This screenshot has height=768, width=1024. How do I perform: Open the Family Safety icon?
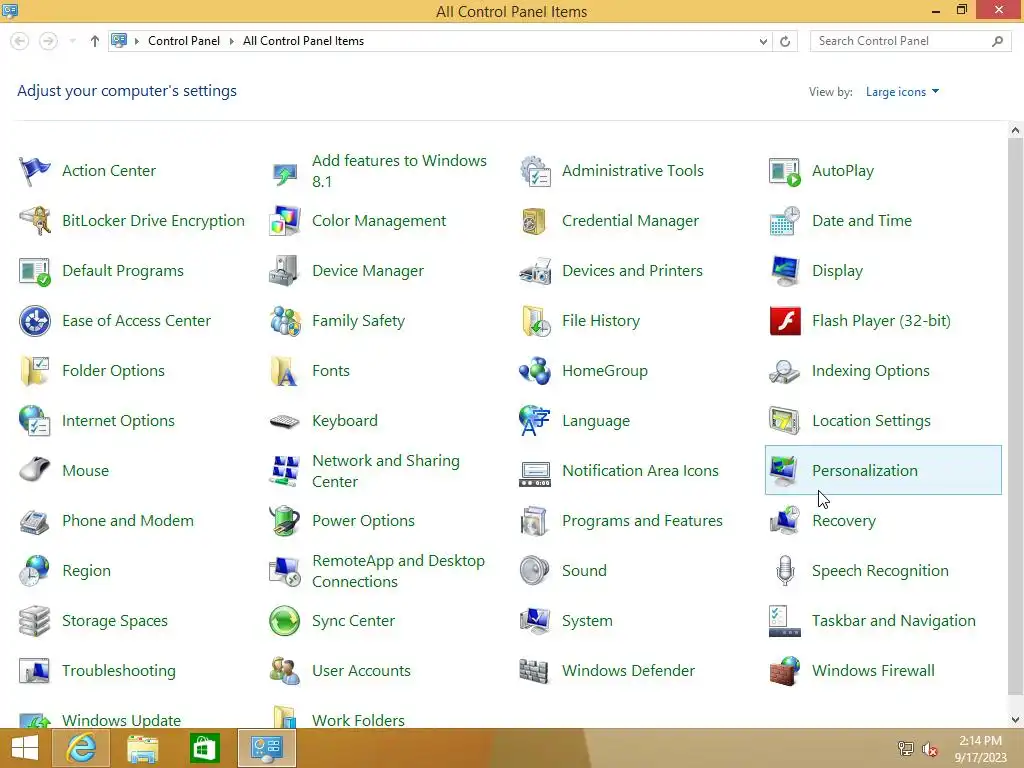(x=285, y=321)
